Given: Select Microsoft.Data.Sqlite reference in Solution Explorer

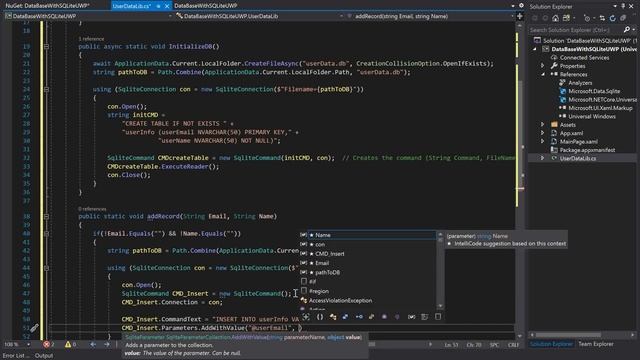Looking at the screenshot, I should click(594, 91).
